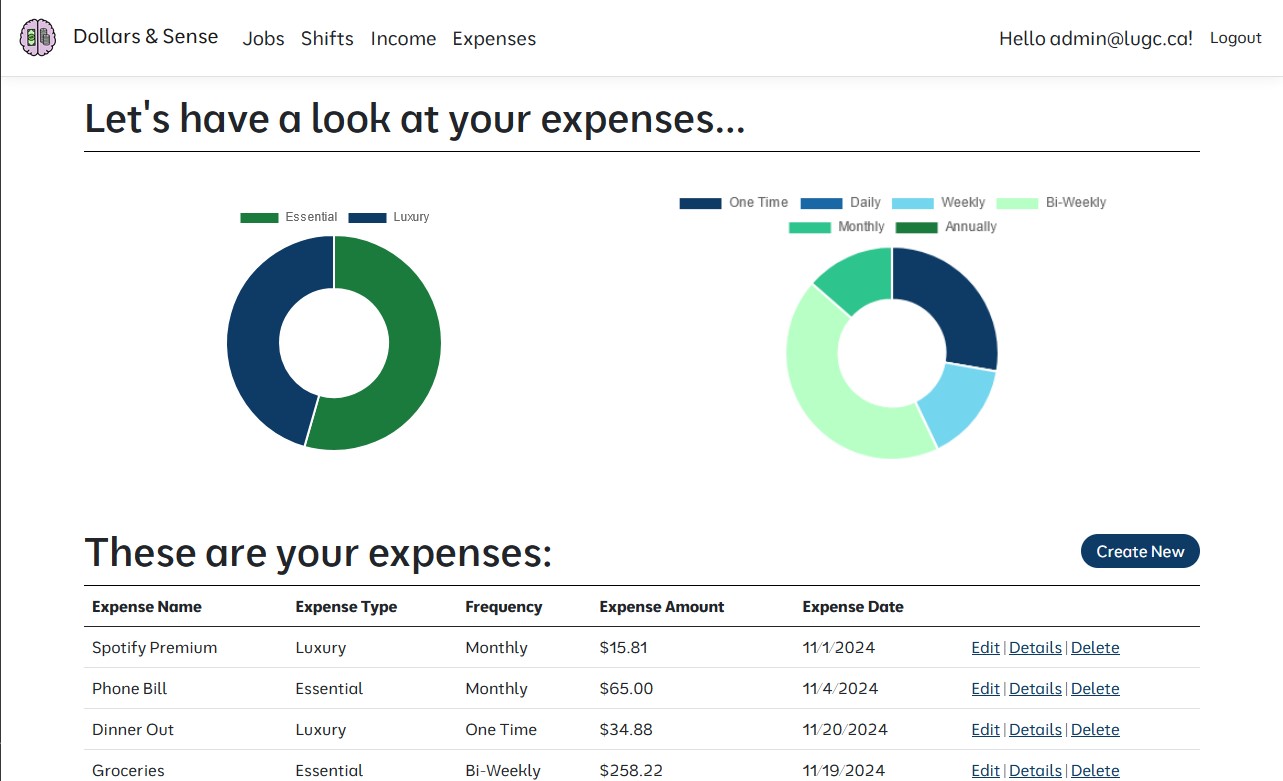The height and width of the screenshot is (781, 1283).
Task: Select the Weekly legend swatch
Action: [911, 202]
